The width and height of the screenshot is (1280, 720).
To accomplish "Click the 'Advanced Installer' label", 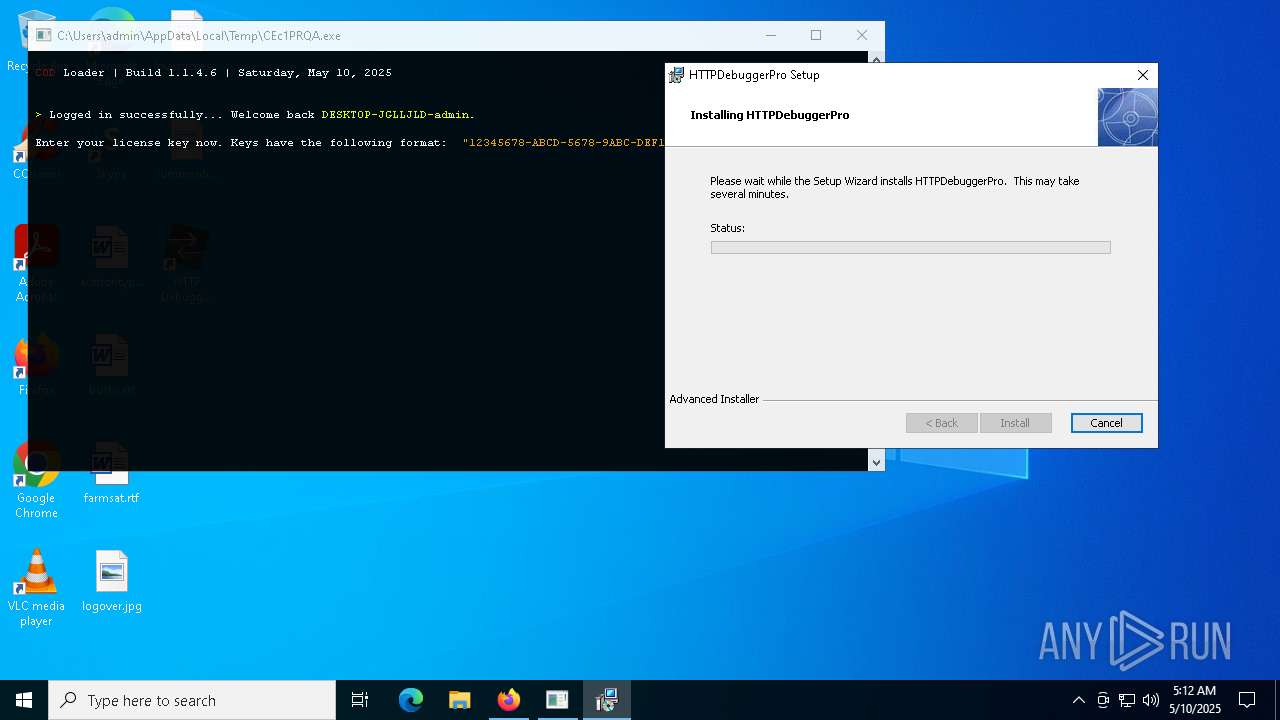I will pos(714,399).
